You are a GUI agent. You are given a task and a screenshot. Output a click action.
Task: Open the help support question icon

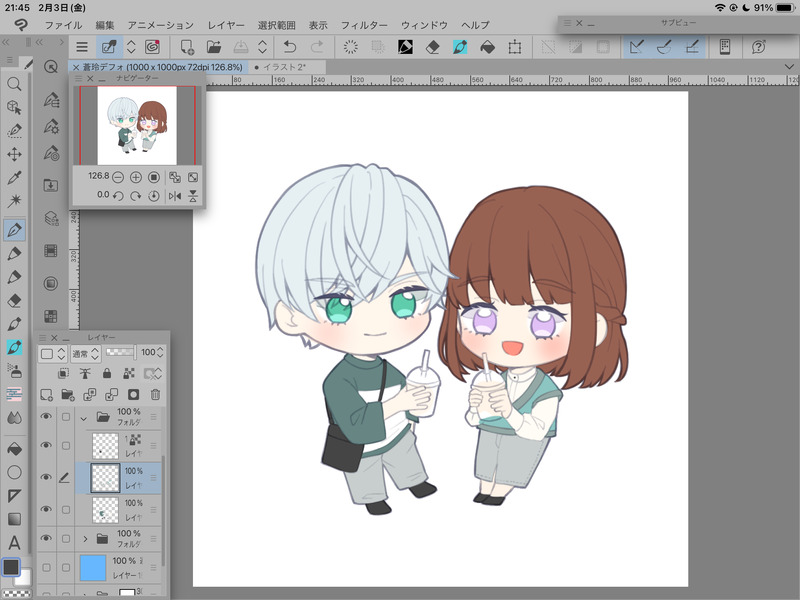pos(758,47)
